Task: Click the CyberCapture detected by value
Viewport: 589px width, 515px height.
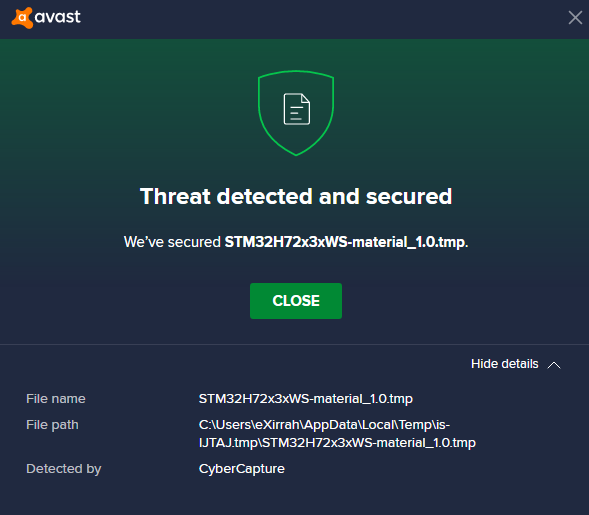Action: click(x=242, y=469)
